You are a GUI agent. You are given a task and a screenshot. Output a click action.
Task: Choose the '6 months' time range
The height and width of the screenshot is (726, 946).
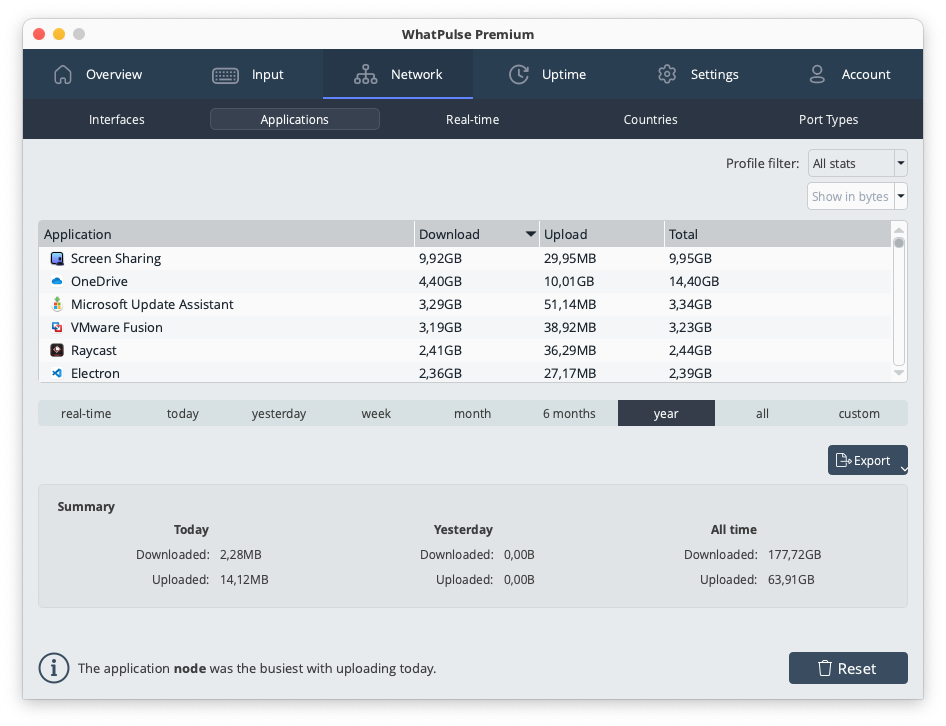tap(569, 414)
